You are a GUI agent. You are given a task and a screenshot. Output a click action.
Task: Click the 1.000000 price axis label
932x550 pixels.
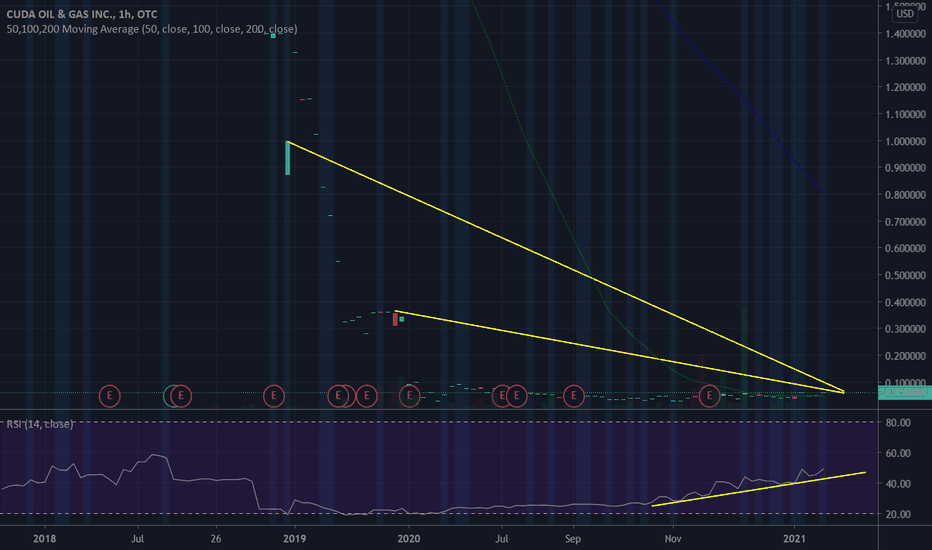coord(905,142)
